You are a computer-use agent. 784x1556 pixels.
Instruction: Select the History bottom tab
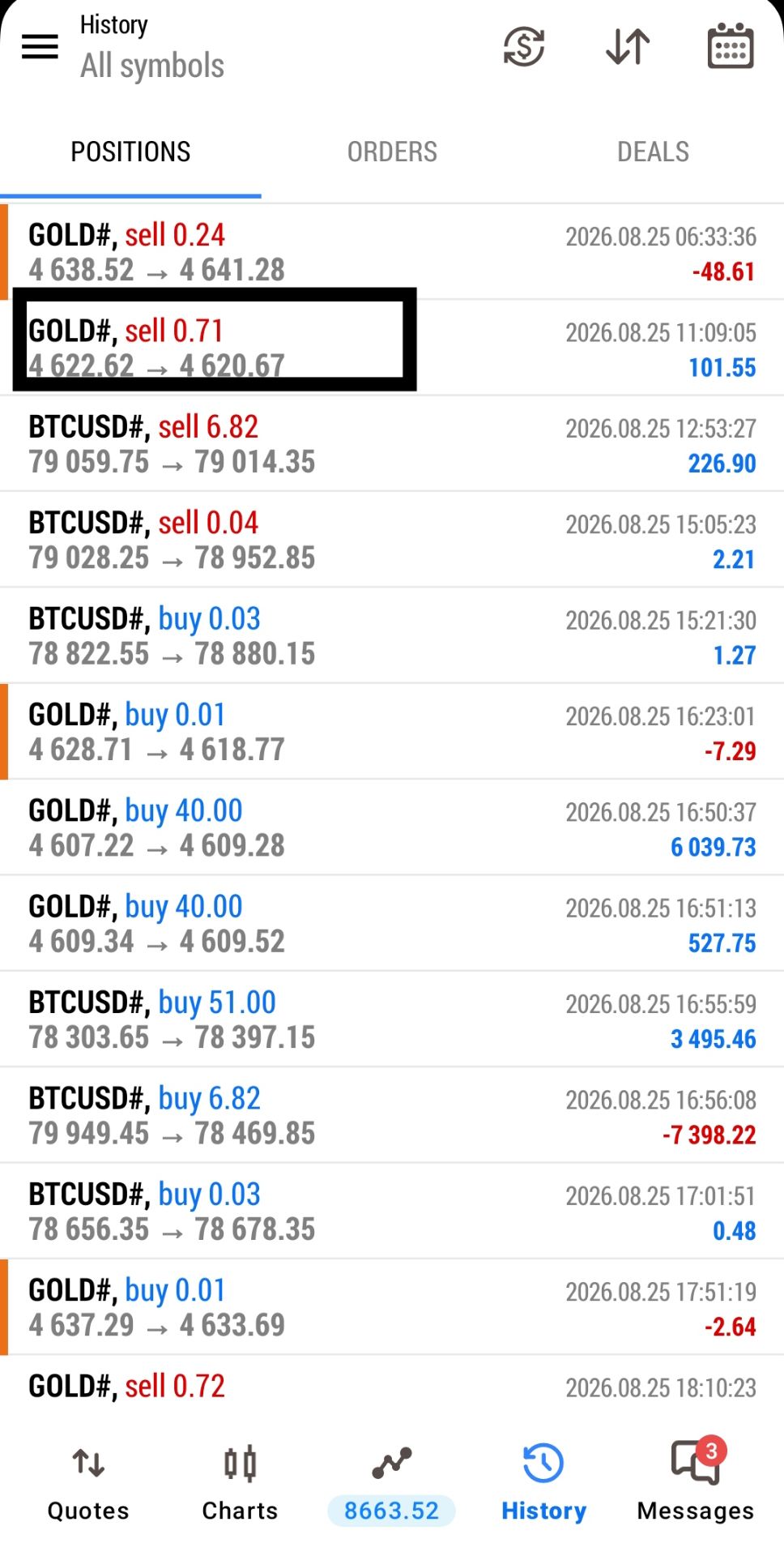click(543, 1485)
